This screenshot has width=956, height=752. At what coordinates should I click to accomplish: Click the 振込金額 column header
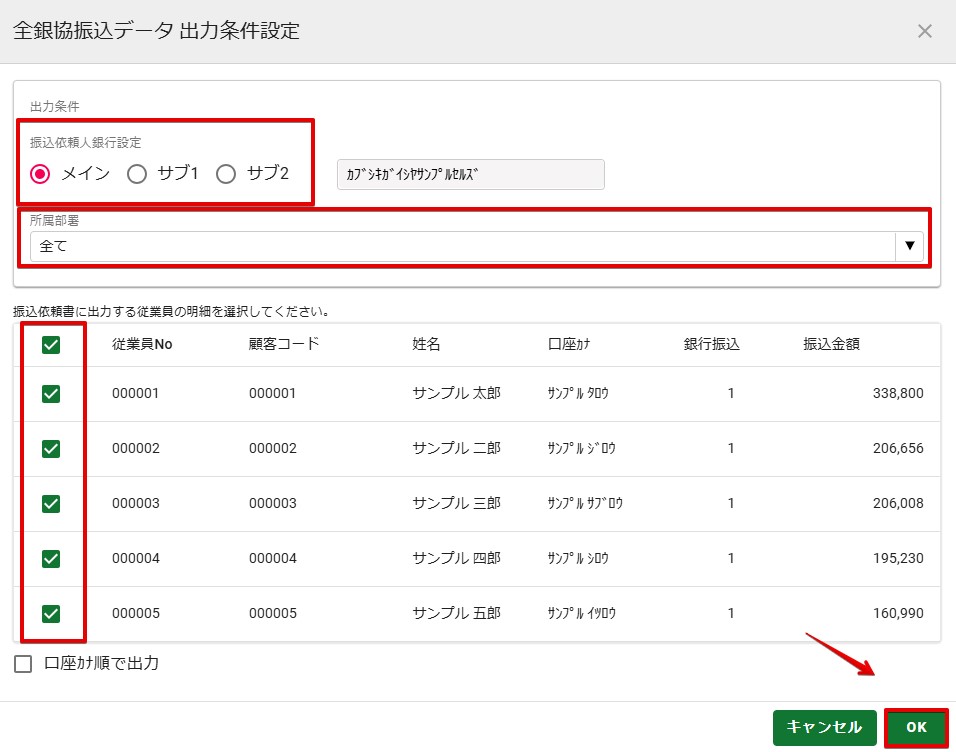click(x=832, y=344)
